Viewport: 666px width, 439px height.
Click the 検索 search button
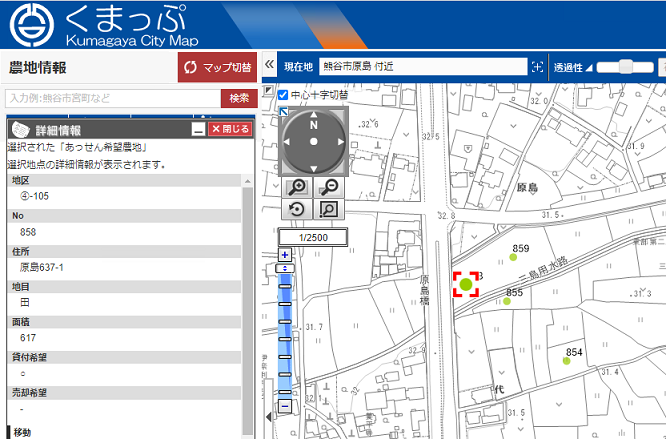coord(238,98)
